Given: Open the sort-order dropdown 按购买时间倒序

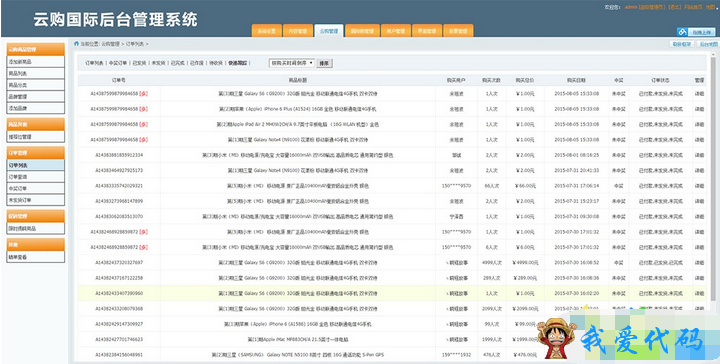Looking at the screenshot, I should click(292, 63).
